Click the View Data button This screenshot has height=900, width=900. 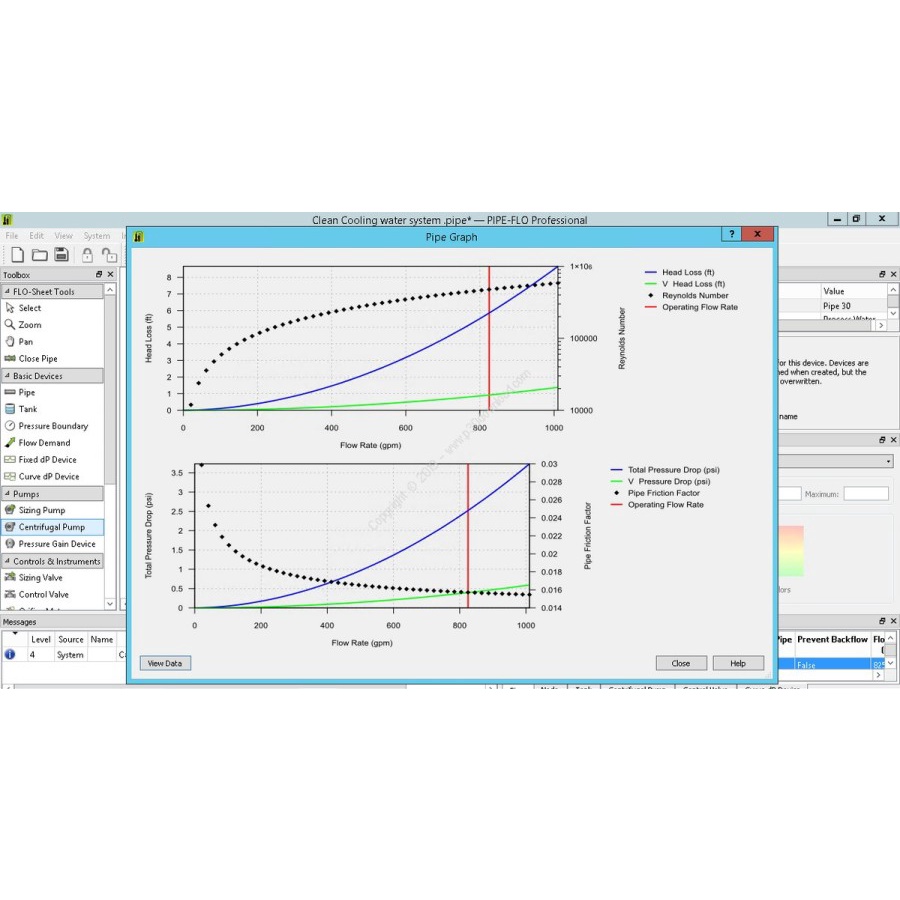coord(165,664)
